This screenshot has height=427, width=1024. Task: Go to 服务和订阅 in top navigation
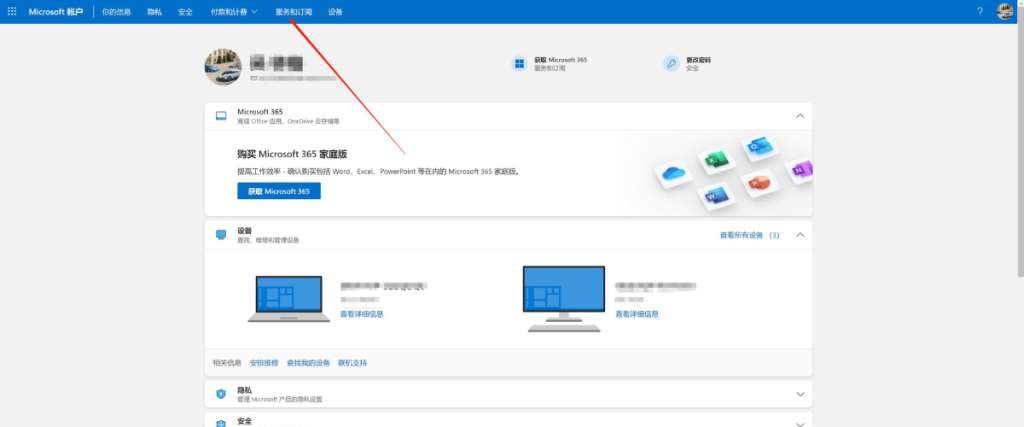point(293,11)
